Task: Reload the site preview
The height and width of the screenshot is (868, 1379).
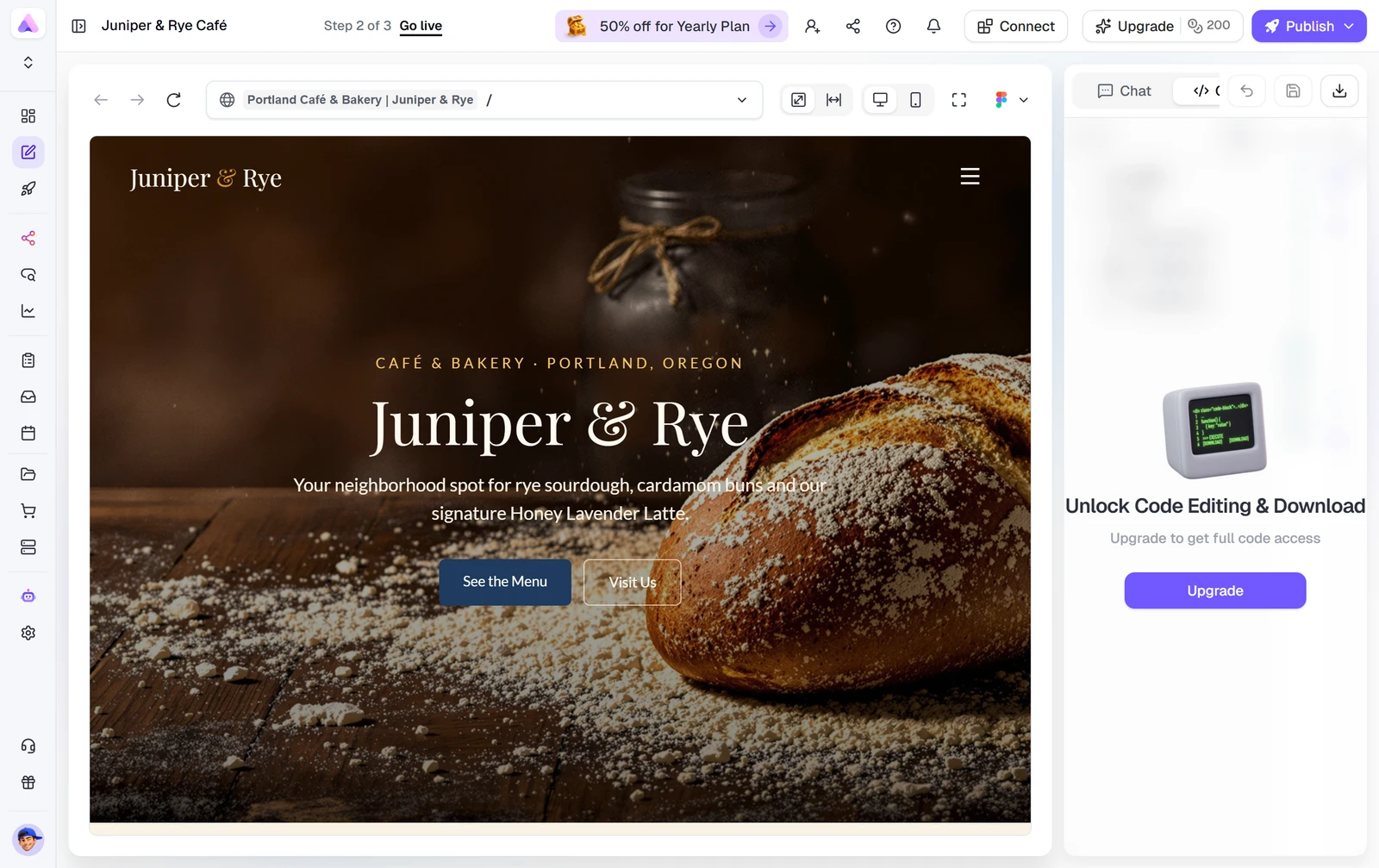Action: pos(173,100)
